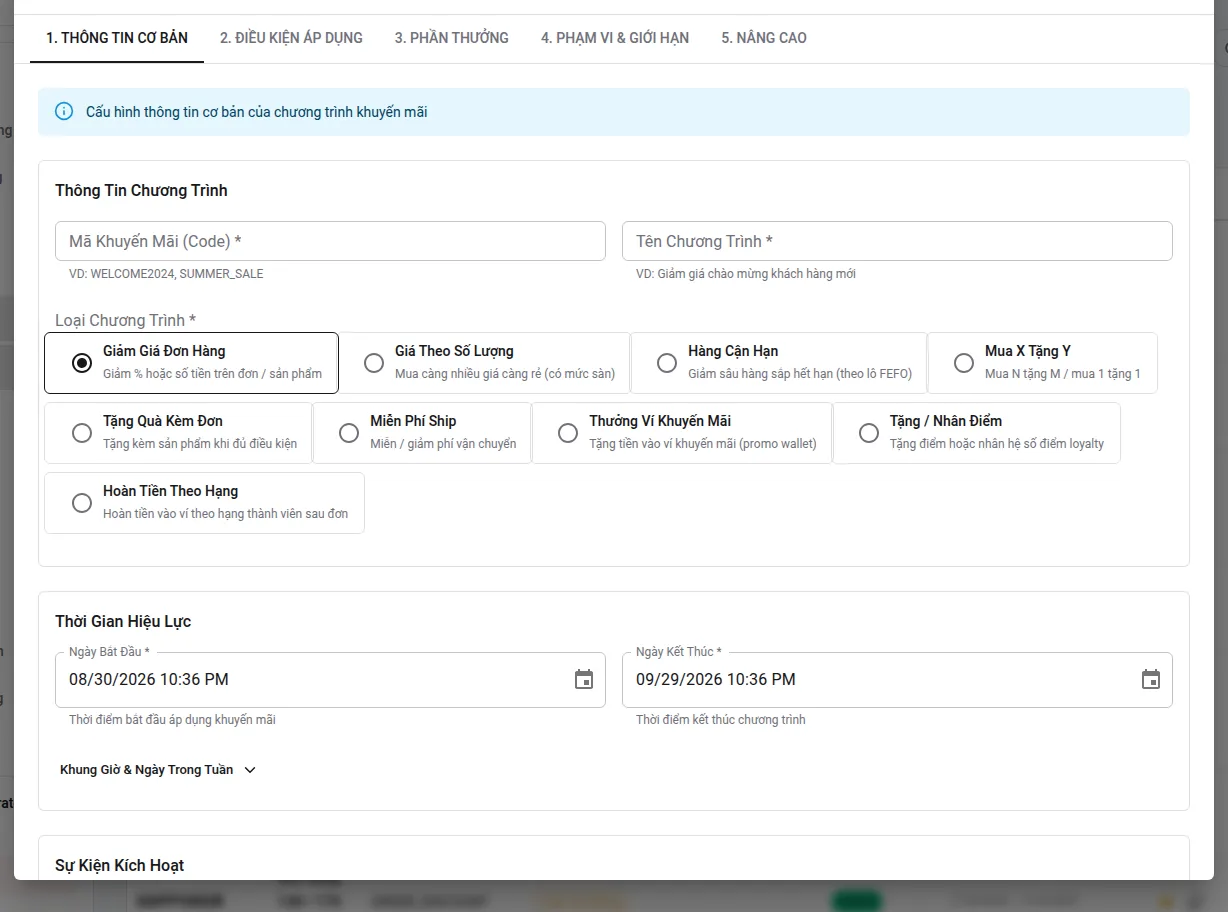Focus the Tên Chương Trình field
Screen dimensions: 1228x912
point(897,241)
